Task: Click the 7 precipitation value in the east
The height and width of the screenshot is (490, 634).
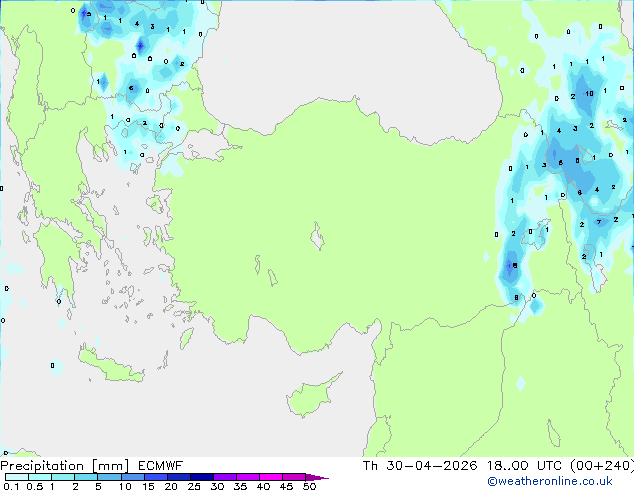Action: tap(599, 222)
